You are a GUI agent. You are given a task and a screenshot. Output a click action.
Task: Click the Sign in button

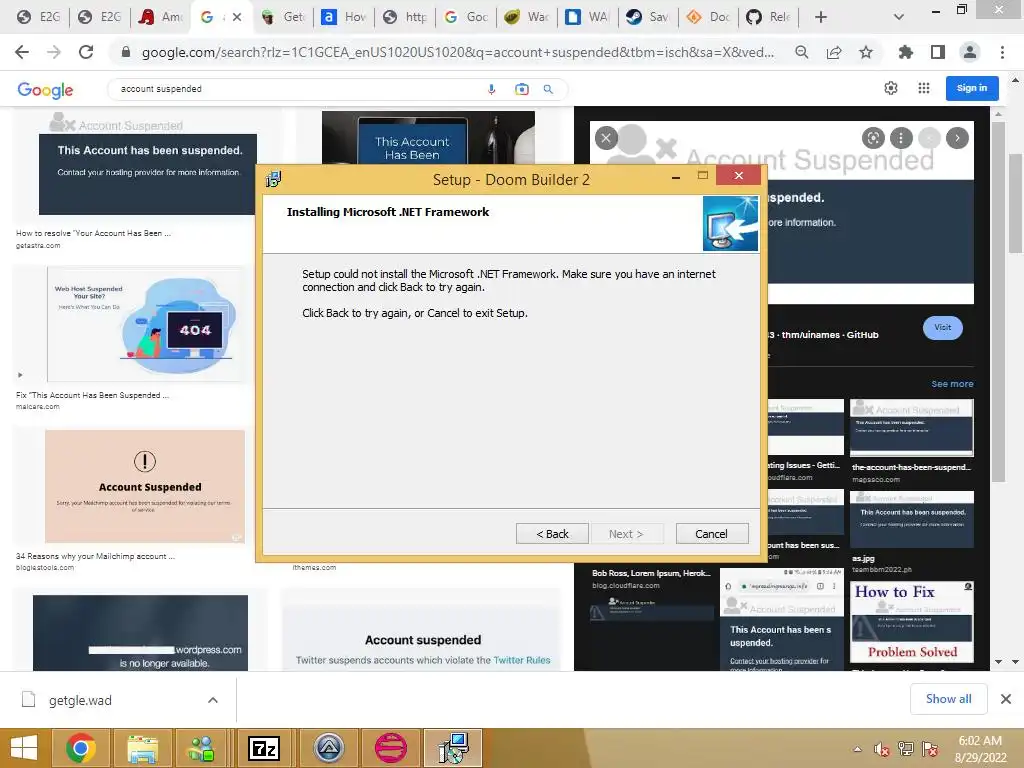[x=972, y=88]
